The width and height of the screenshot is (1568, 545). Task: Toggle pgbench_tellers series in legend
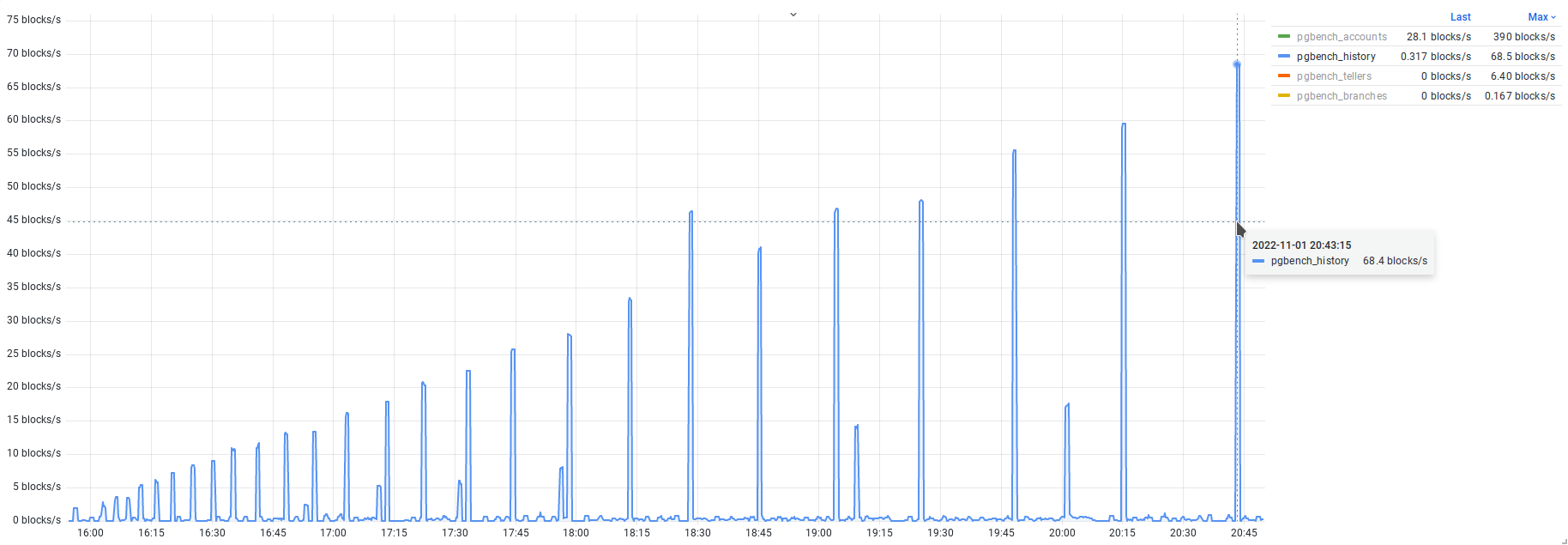click(x=1334, y=76)
